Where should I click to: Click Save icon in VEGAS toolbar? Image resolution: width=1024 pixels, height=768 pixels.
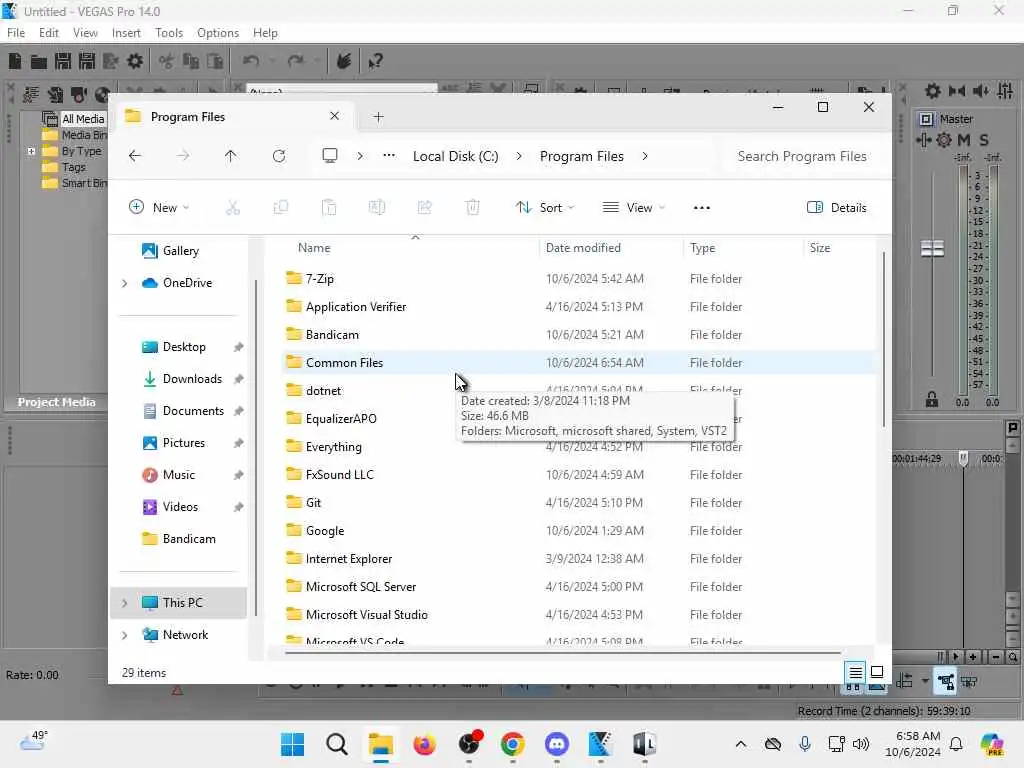(x=63, y=61)
